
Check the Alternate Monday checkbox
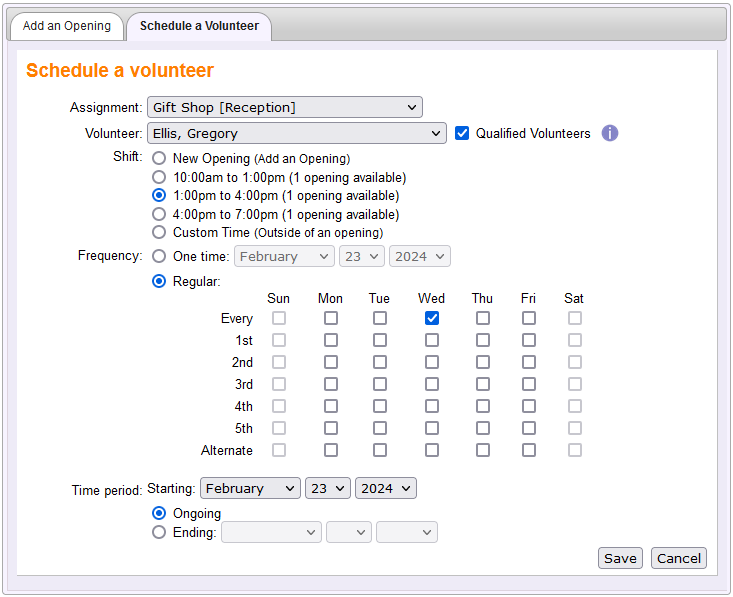(x=331, y=450)
